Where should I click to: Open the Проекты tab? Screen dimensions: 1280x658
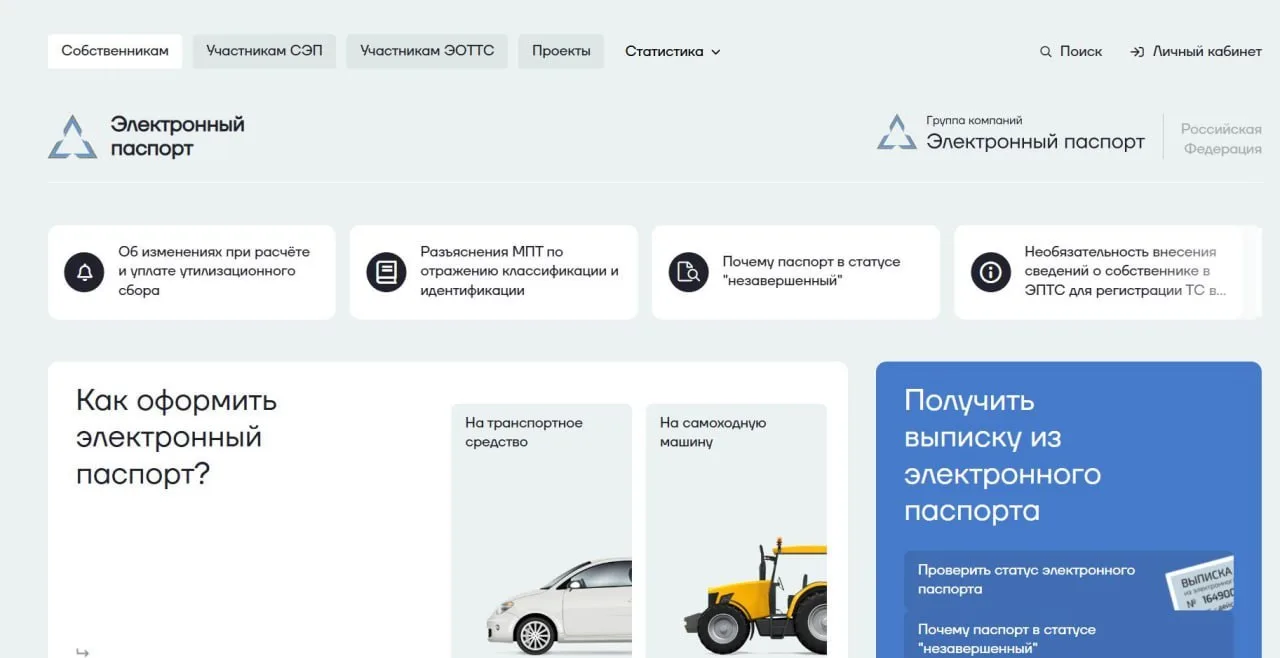coord(561,51)
